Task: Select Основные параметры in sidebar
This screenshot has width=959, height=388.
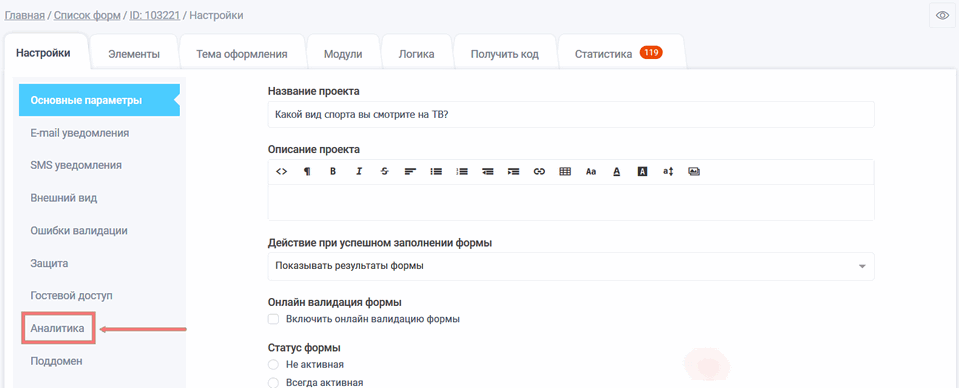Action: [x=99, y=100]
